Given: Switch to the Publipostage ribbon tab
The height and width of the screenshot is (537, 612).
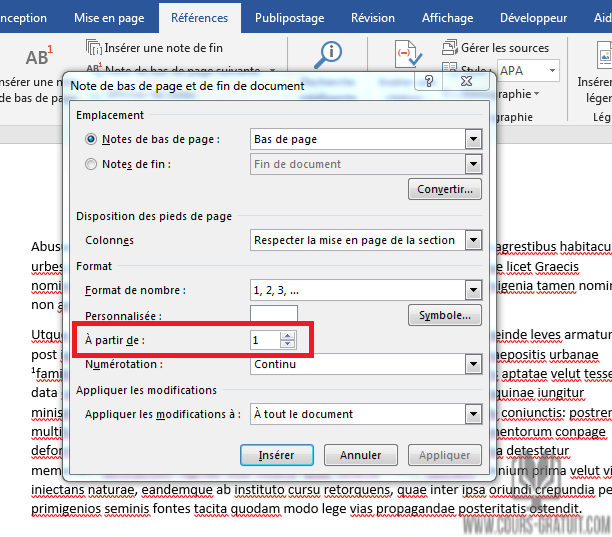Looking at the screenshot, I should click(x=288, y=18).
